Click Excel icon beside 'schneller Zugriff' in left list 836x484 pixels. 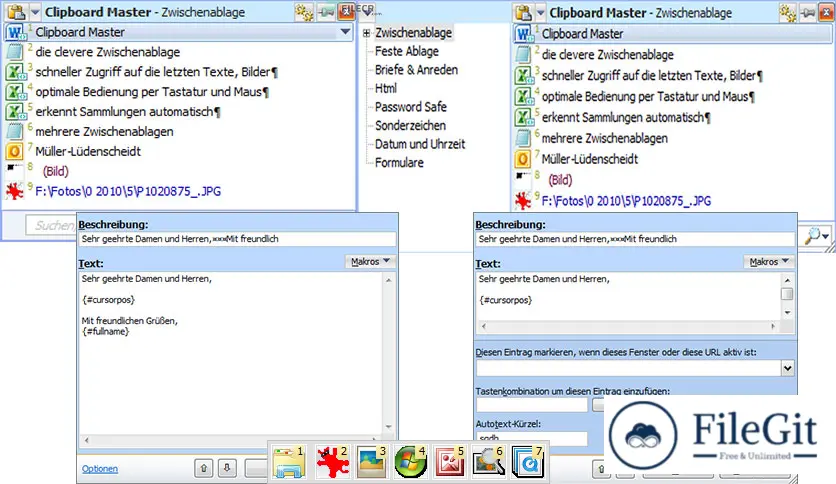15,72
